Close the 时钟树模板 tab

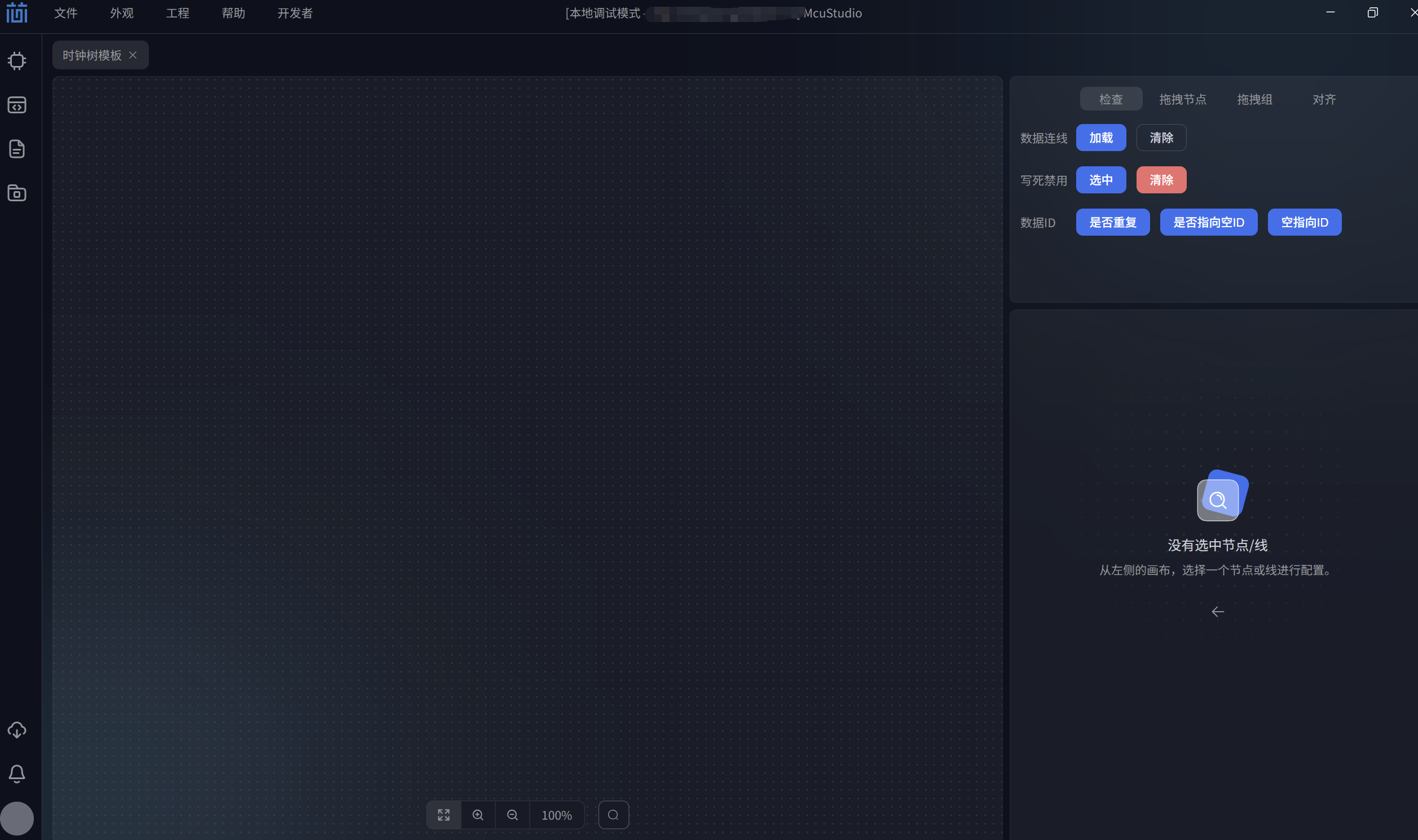tap(133, 55)
